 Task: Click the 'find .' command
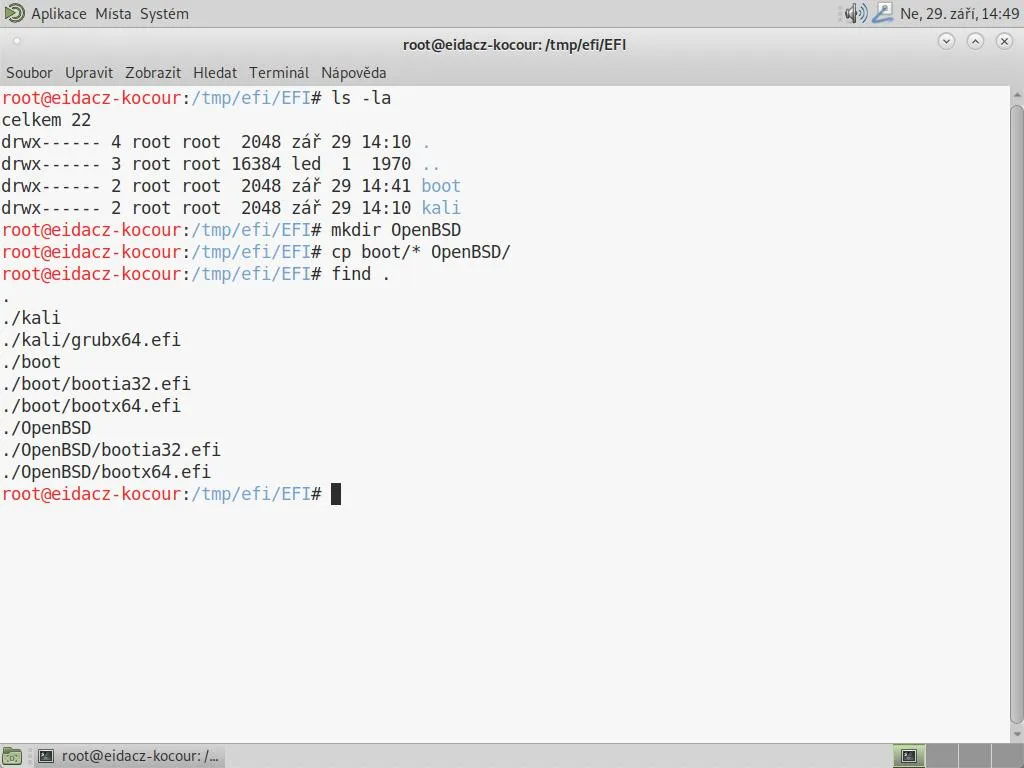(x=360, y=274)
